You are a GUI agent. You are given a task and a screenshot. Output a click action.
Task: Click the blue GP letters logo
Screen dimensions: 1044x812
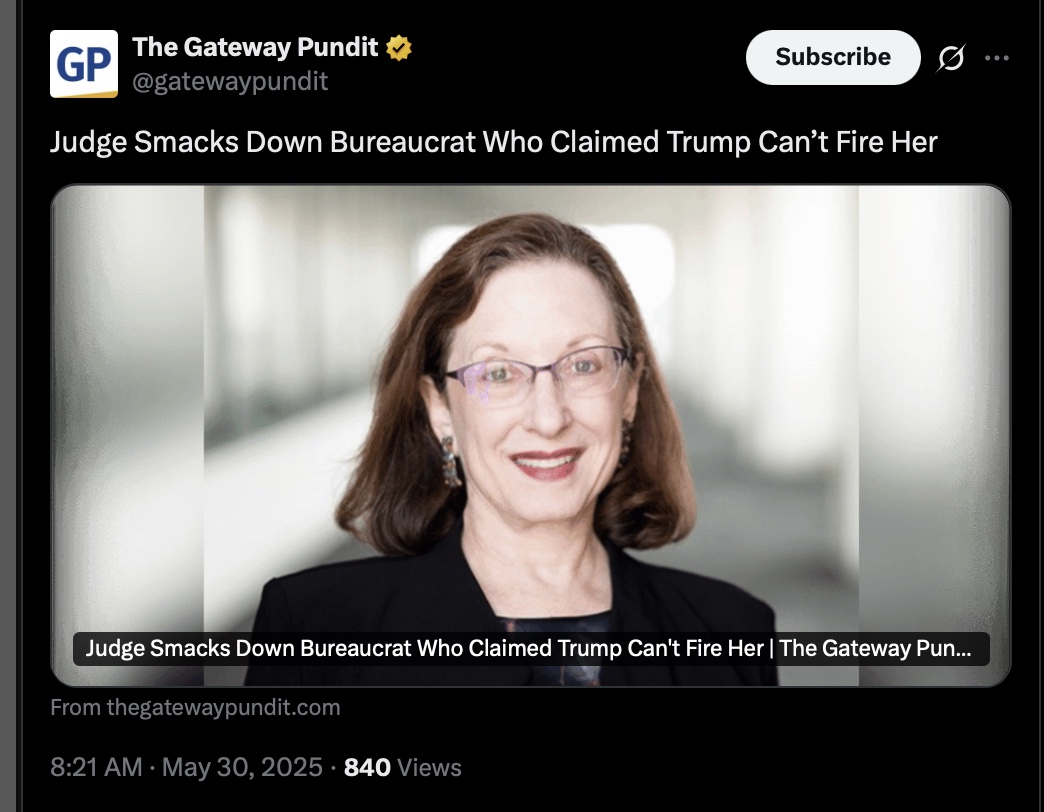point(84,65)
